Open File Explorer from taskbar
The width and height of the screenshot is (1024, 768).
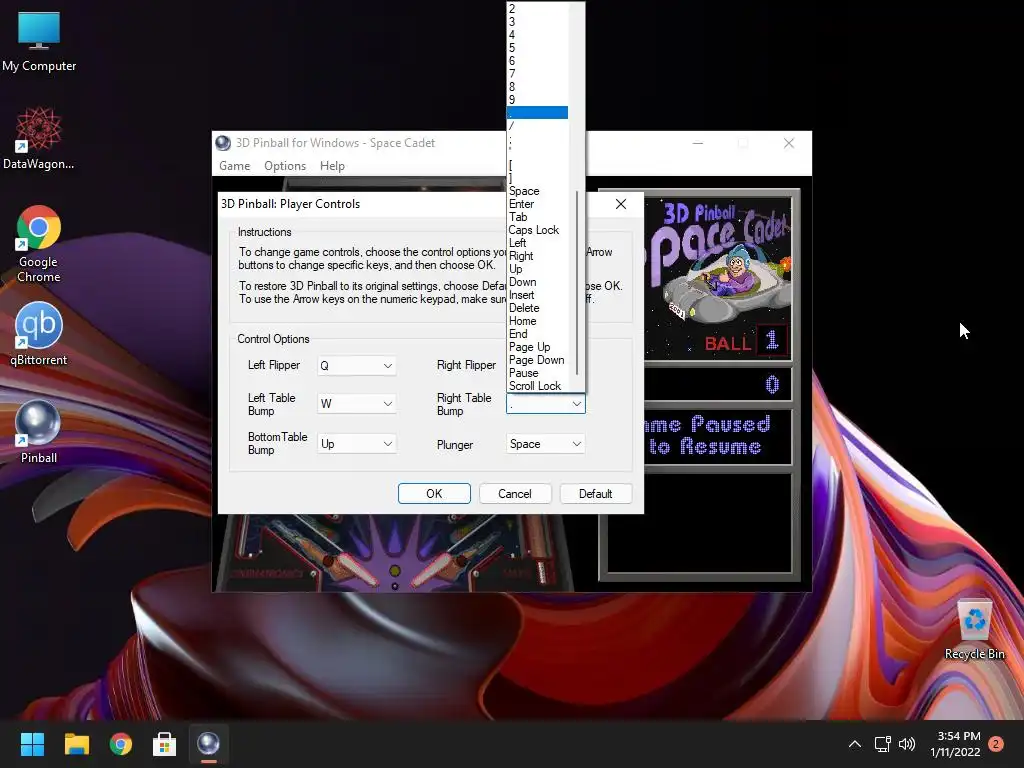tap(76, 744)
